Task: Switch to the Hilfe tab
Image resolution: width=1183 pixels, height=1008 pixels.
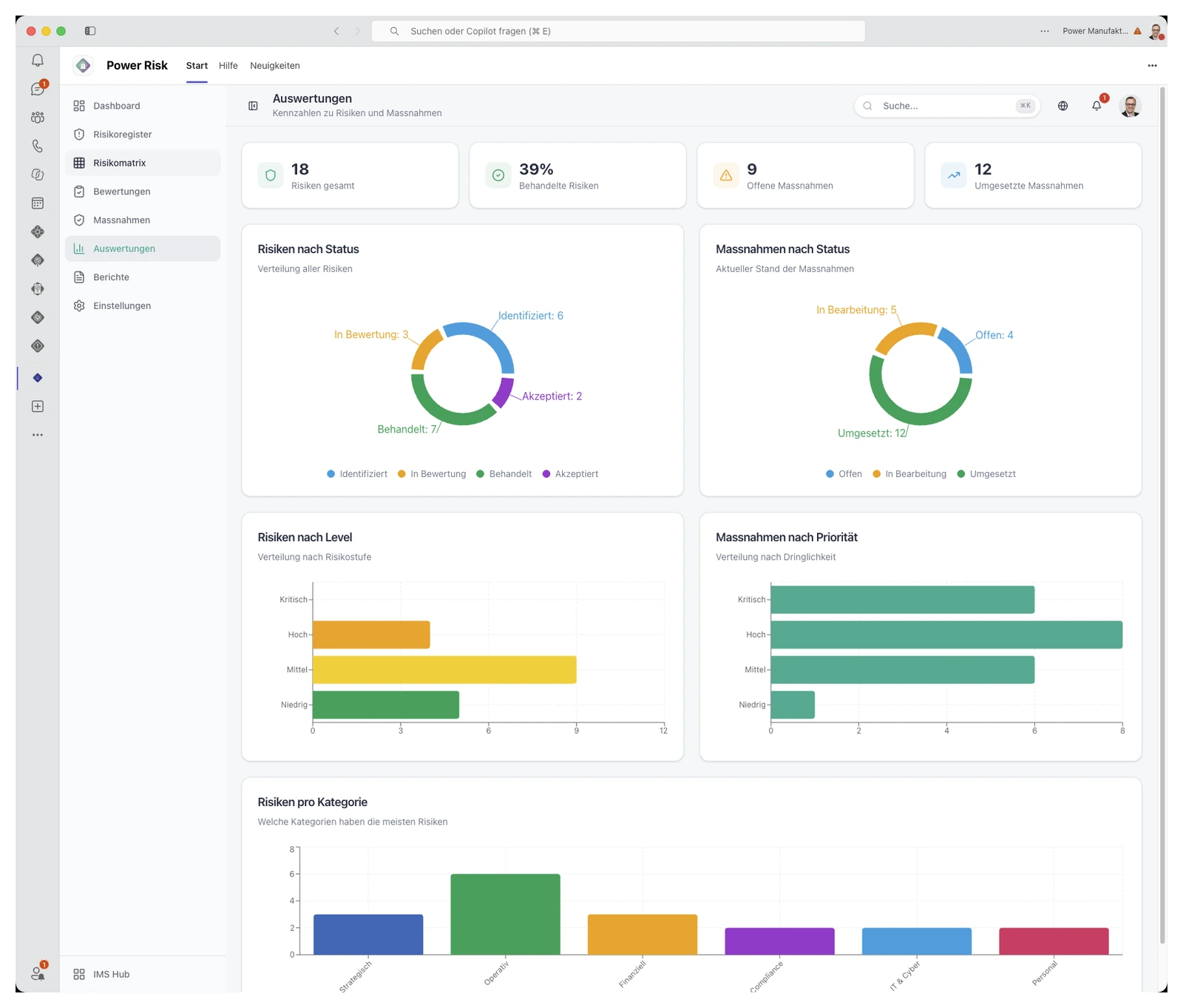Action: click(228, 66)
